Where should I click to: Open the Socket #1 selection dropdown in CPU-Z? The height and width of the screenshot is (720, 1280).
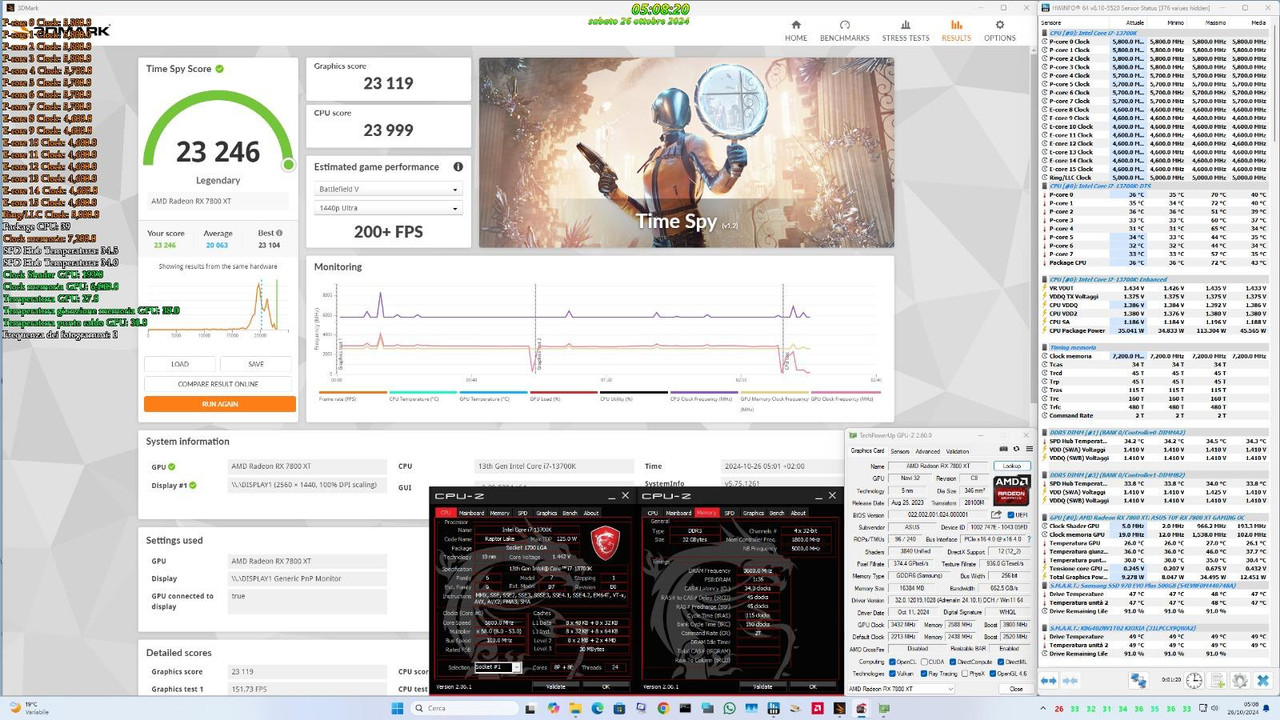coord(497,667)
